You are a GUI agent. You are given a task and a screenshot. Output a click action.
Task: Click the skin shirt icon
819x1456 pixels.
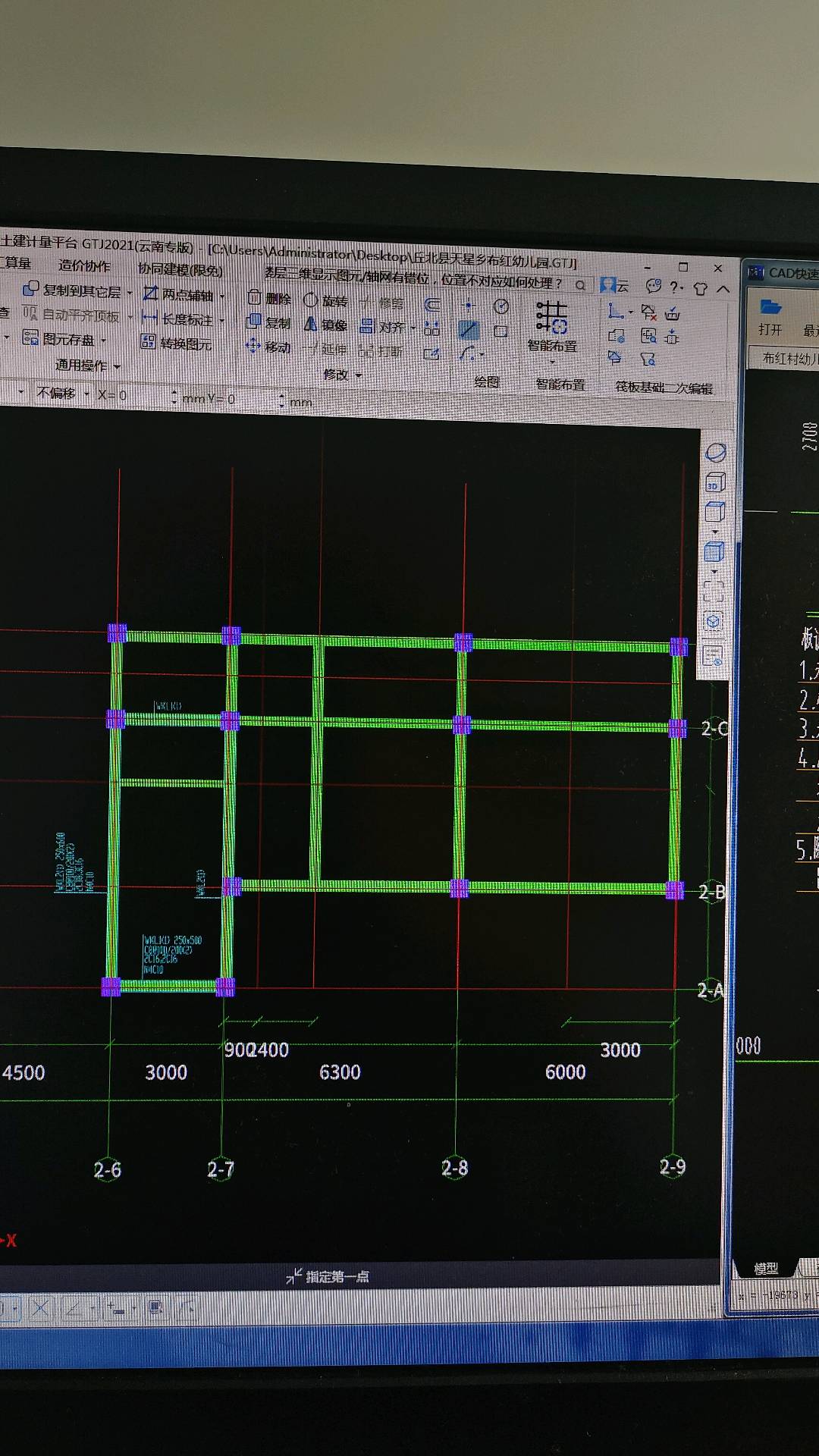700,288
